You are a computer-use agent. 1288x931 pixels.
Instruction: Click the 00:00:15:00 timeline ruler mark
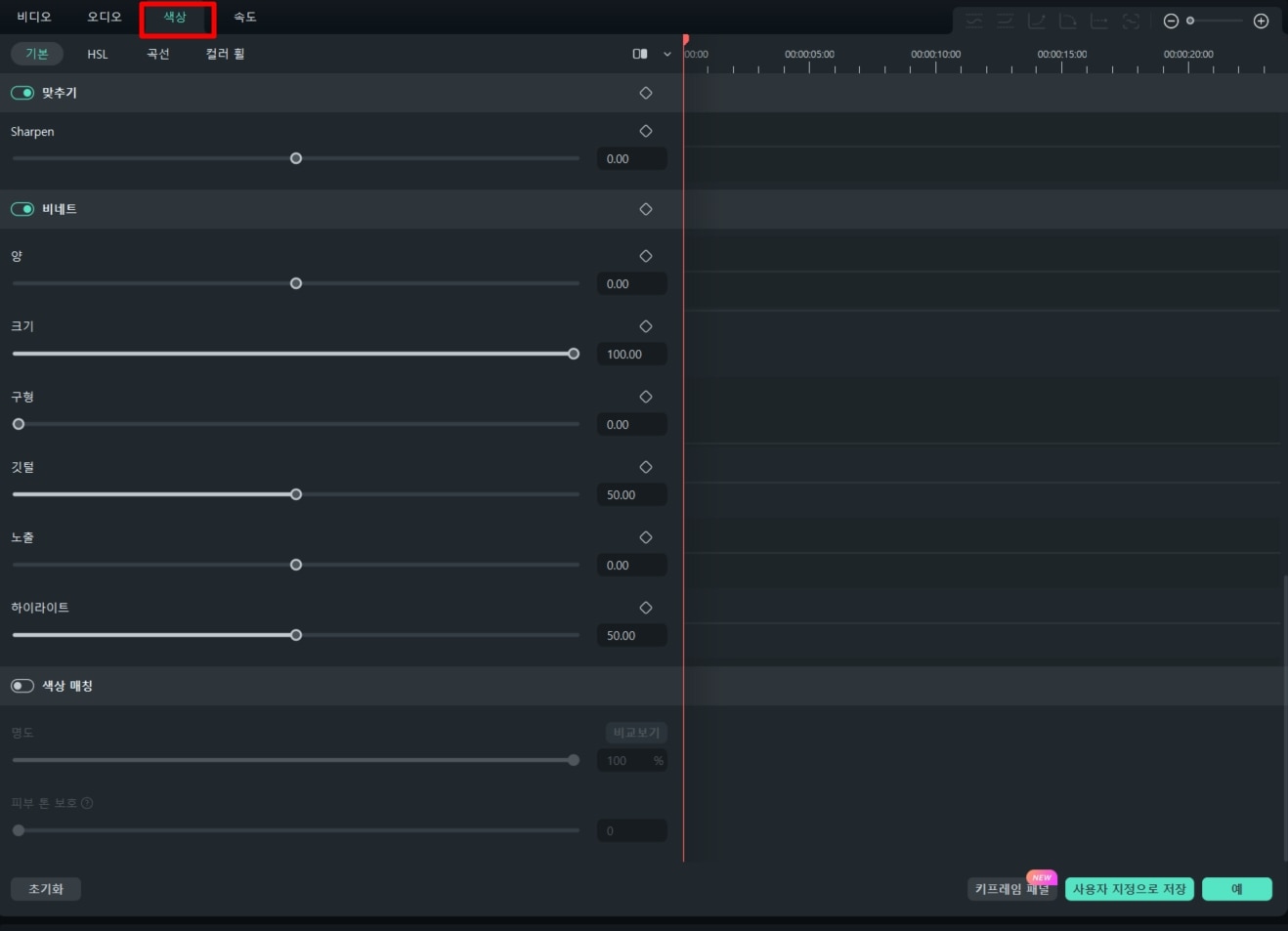pyautogui.click(x=1062, y=55)
